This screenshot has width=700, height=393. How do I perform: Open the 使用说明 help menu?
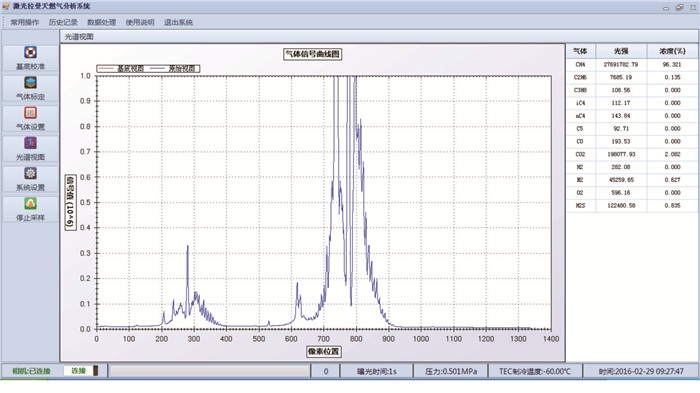[x=140, y=22]
